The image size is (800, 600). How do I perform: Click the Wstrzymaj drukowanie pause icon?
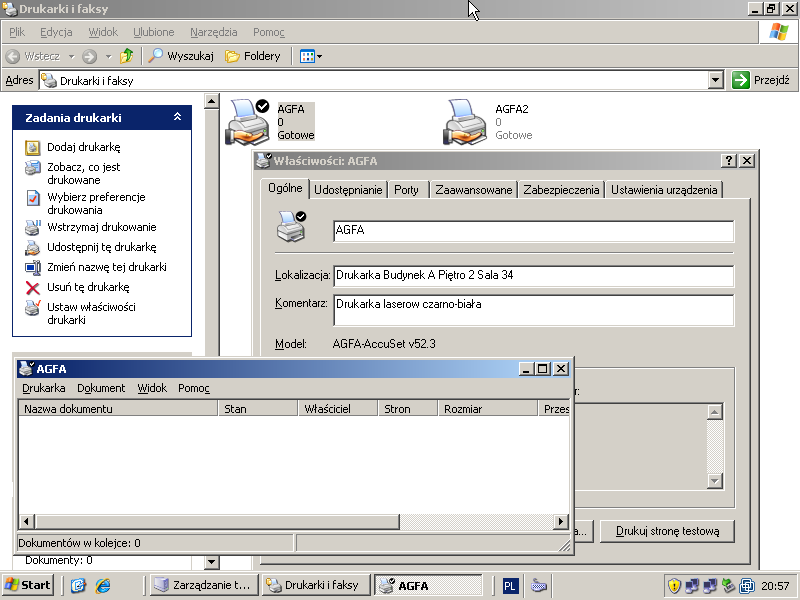(33, 228)
